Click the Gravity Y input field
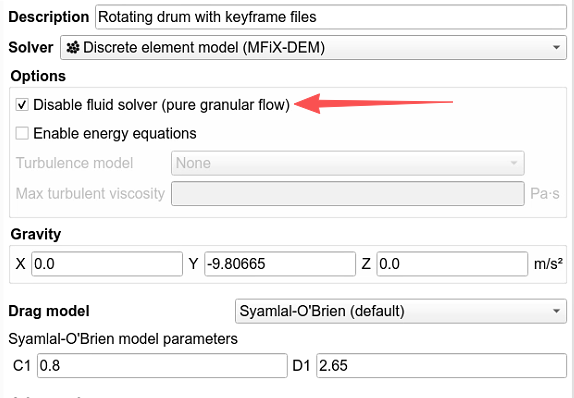 tap(280, 264)
